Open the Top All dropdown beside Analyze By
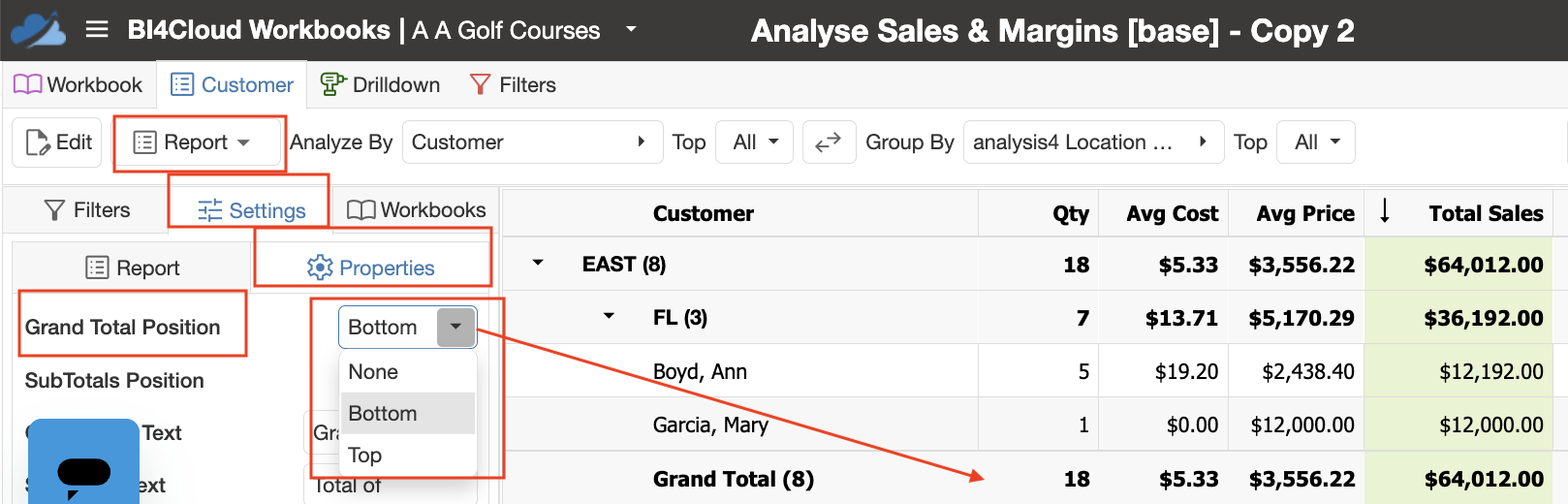The height and width of the screenshot is (504, 1568). coord(755,142)
